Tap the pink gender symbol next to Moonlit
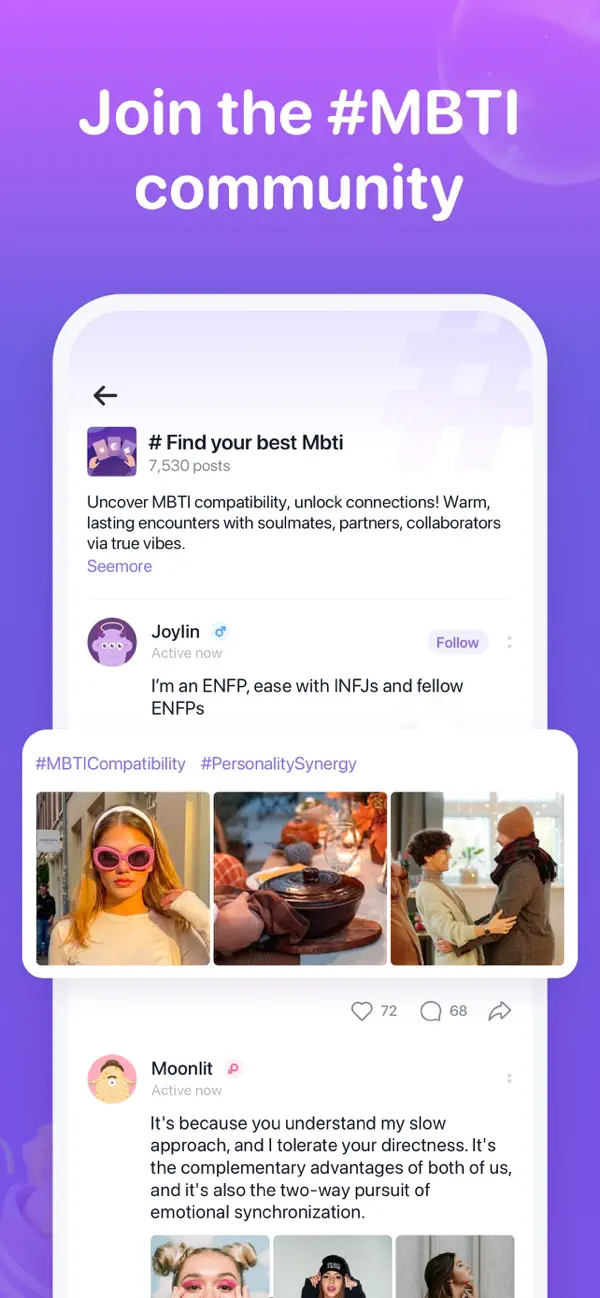 [x=234, y=1068]
